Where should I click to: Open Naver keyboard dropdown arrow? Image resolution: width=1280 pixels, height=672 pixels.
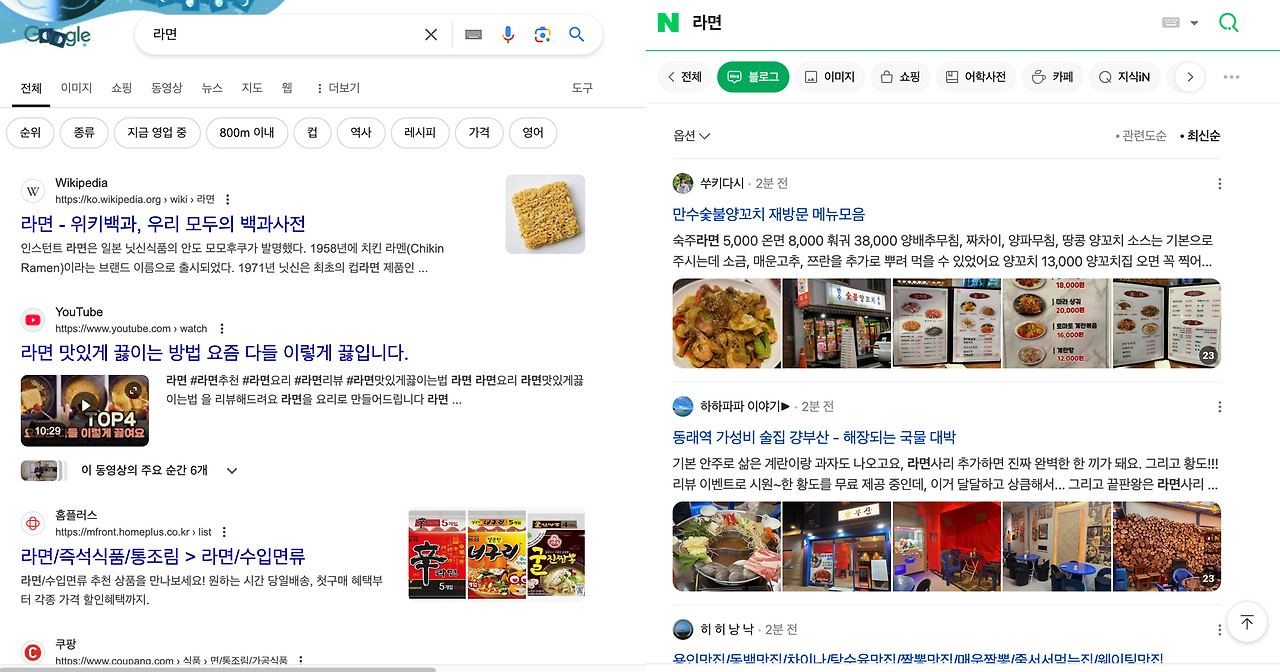tap(1194, 23)
